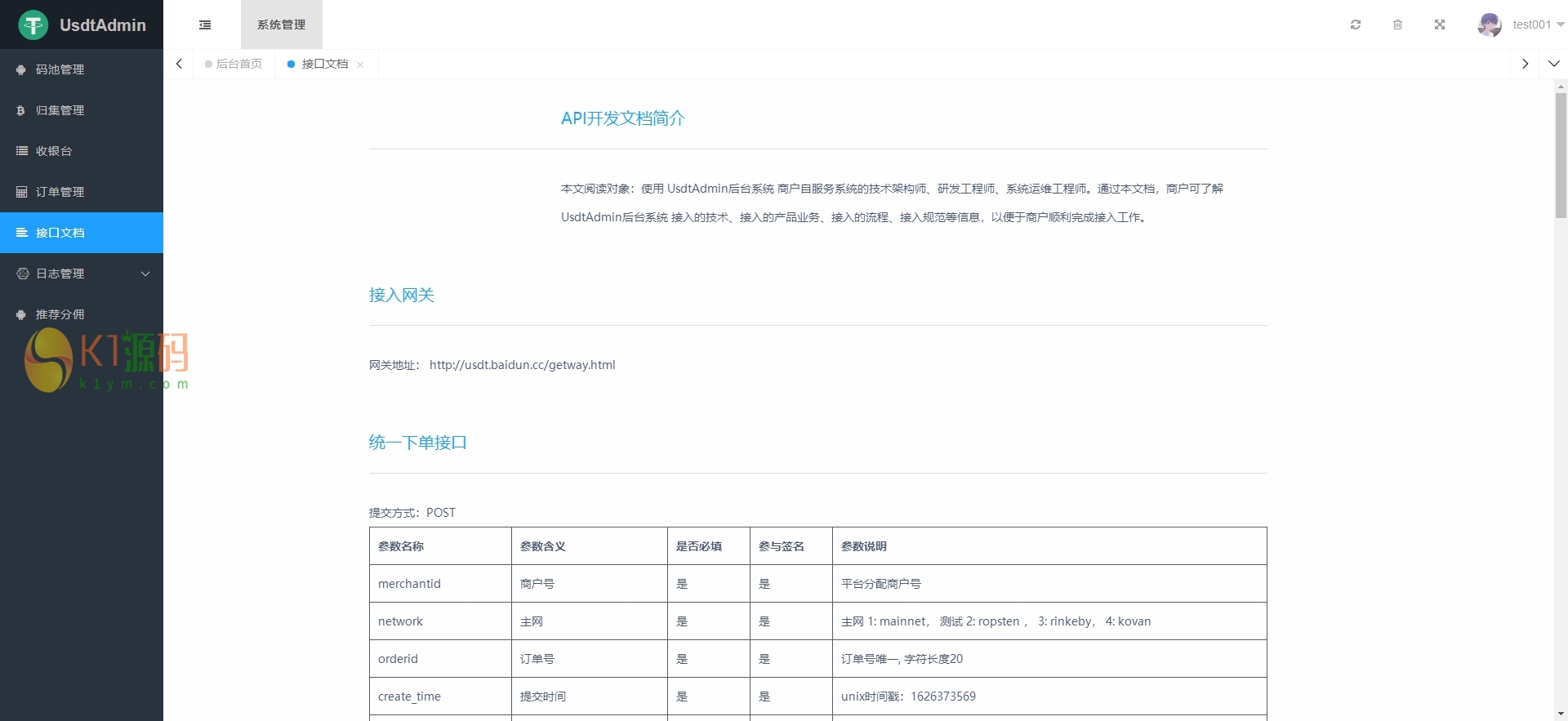
Task: Click the 订单号唯一, 字符长度20 cell
Action: (x=1049, y=659)
